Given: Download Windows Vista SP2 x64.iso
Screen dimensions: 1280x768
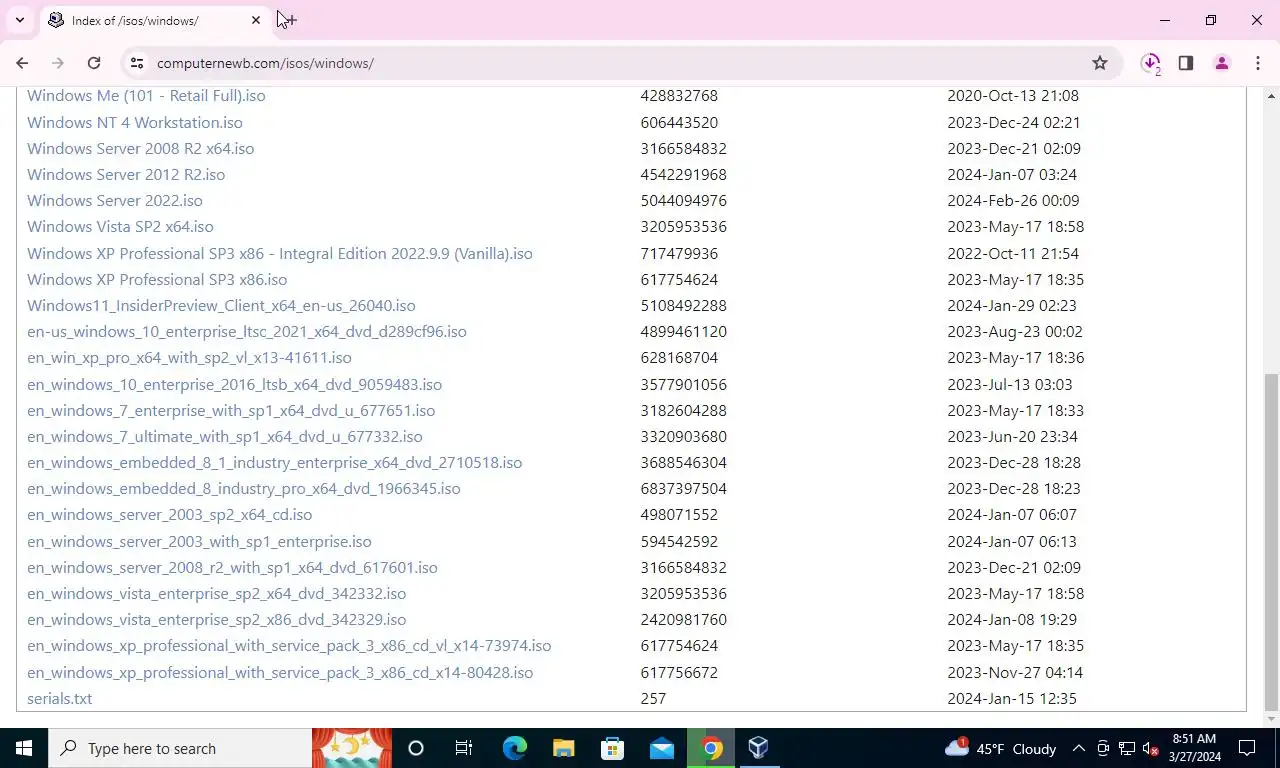Looking at the screenshot, I should point(120,227).
